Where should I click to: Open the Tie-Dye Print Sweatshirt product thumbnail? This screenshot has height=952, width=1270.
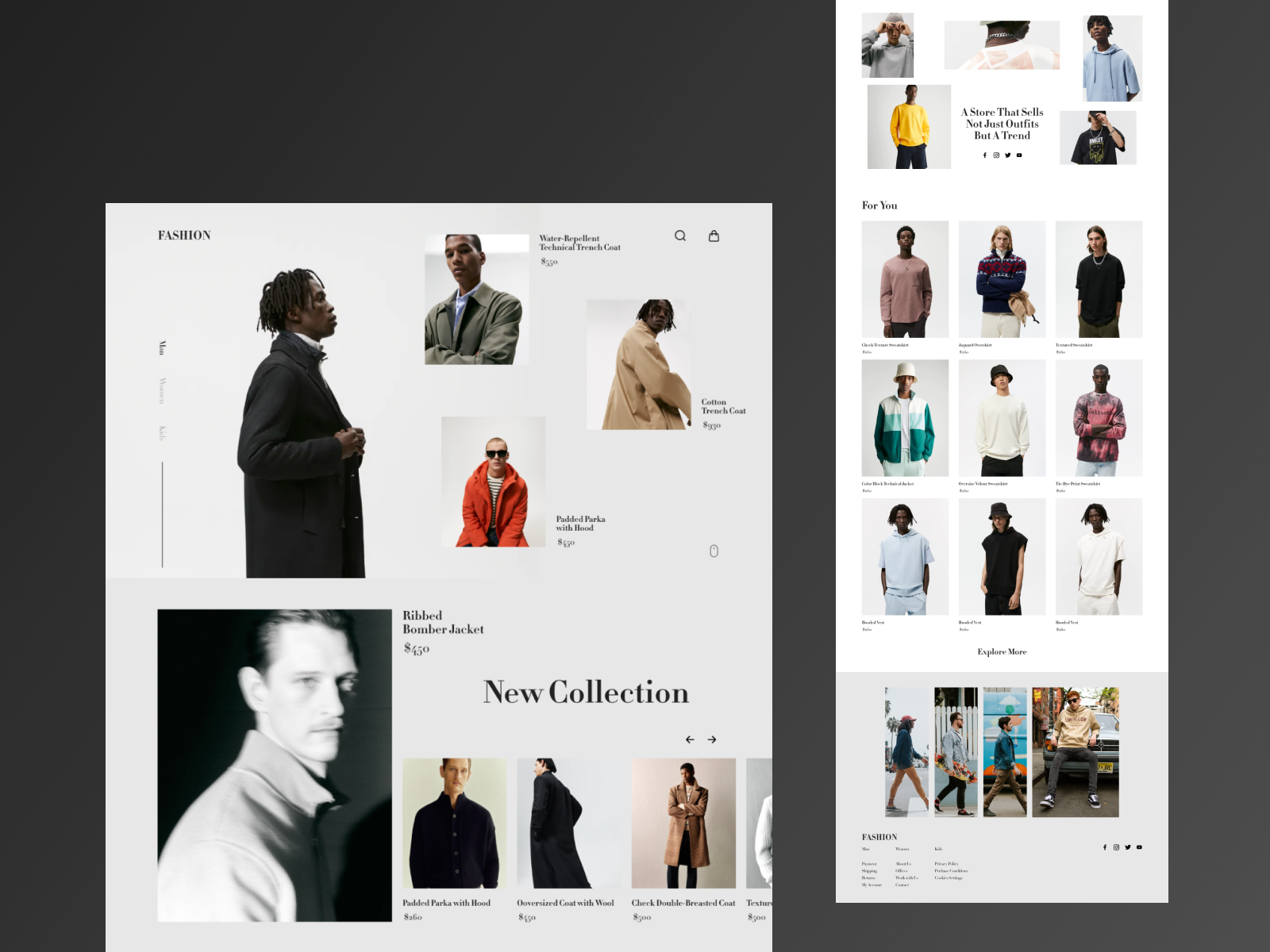point(1099,418)
